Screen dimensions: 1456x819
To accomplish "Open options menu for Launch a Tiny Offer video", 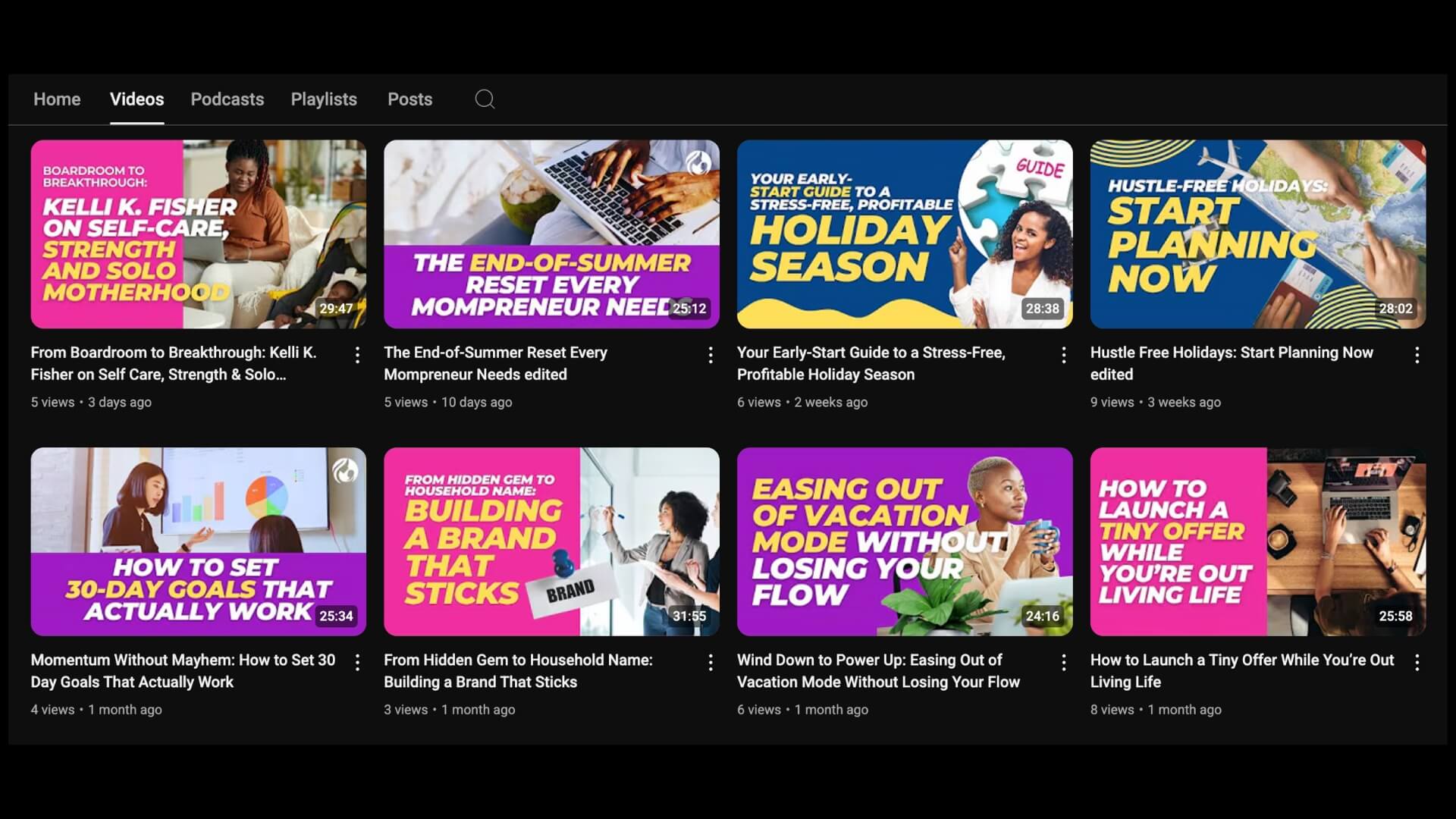I will coord(1417,663).
